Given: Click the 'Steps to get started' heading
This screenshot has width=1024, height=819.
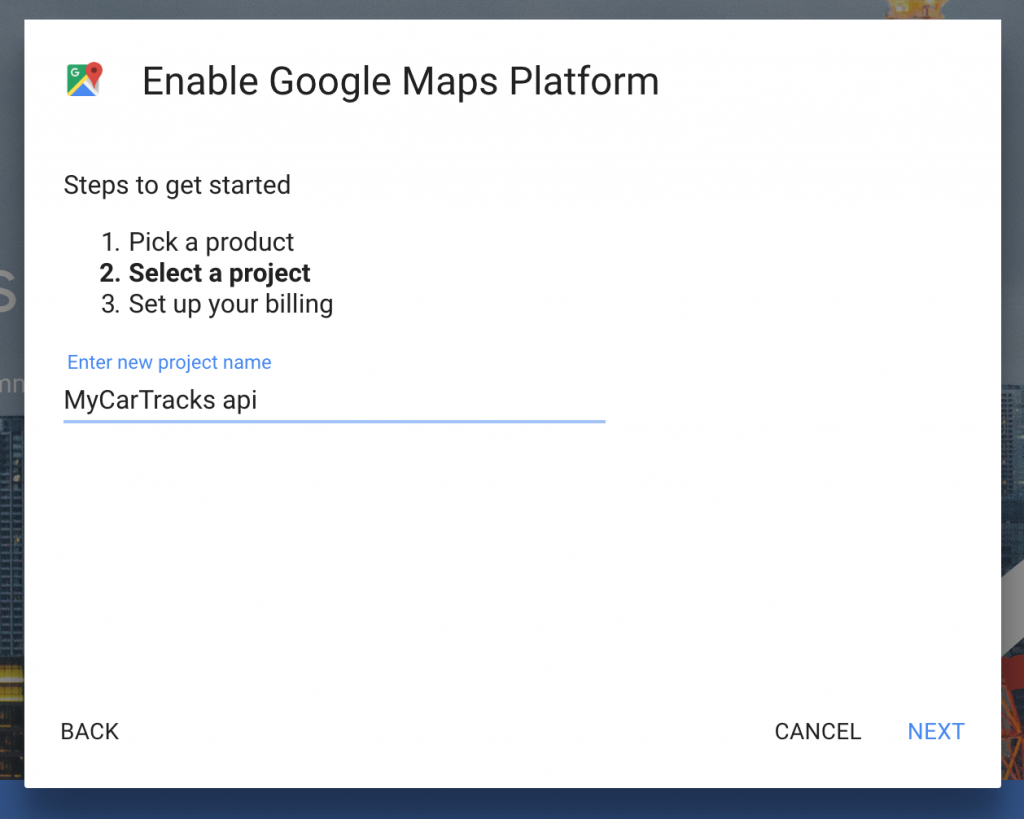Looking at the screenshot, I should (x=177, y=185).
